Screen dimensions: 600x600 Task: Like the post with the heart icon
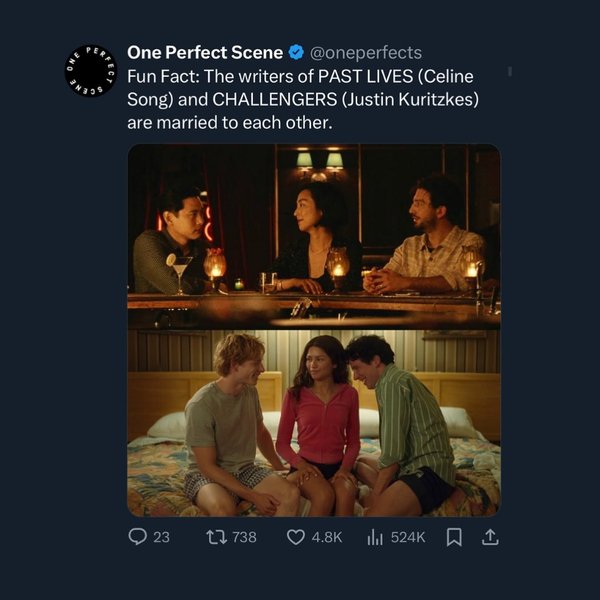click(x=295, y=537)
